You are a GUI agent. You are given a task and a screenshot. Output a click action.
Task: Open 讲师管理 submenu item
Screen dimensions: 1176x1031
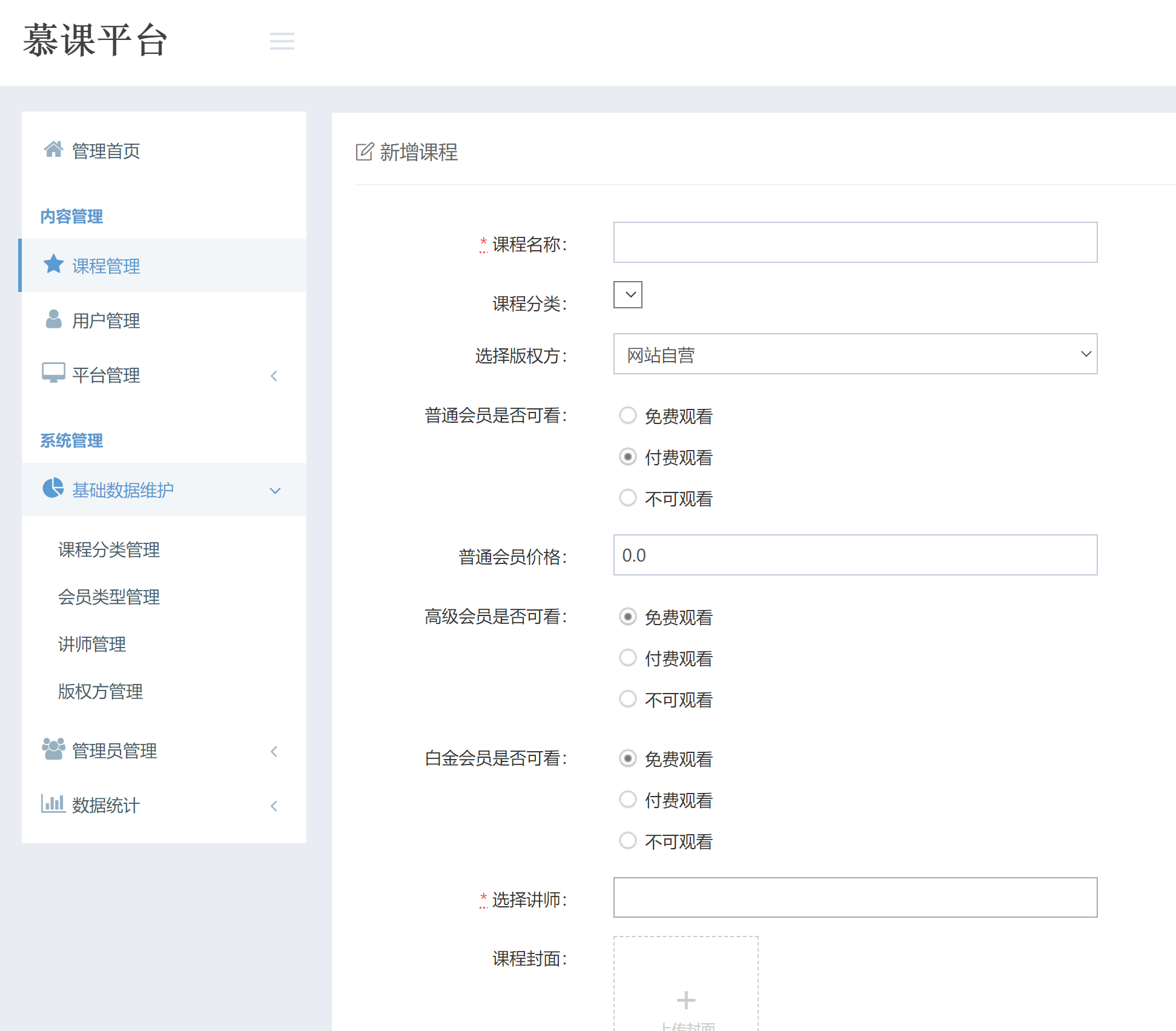92,644
